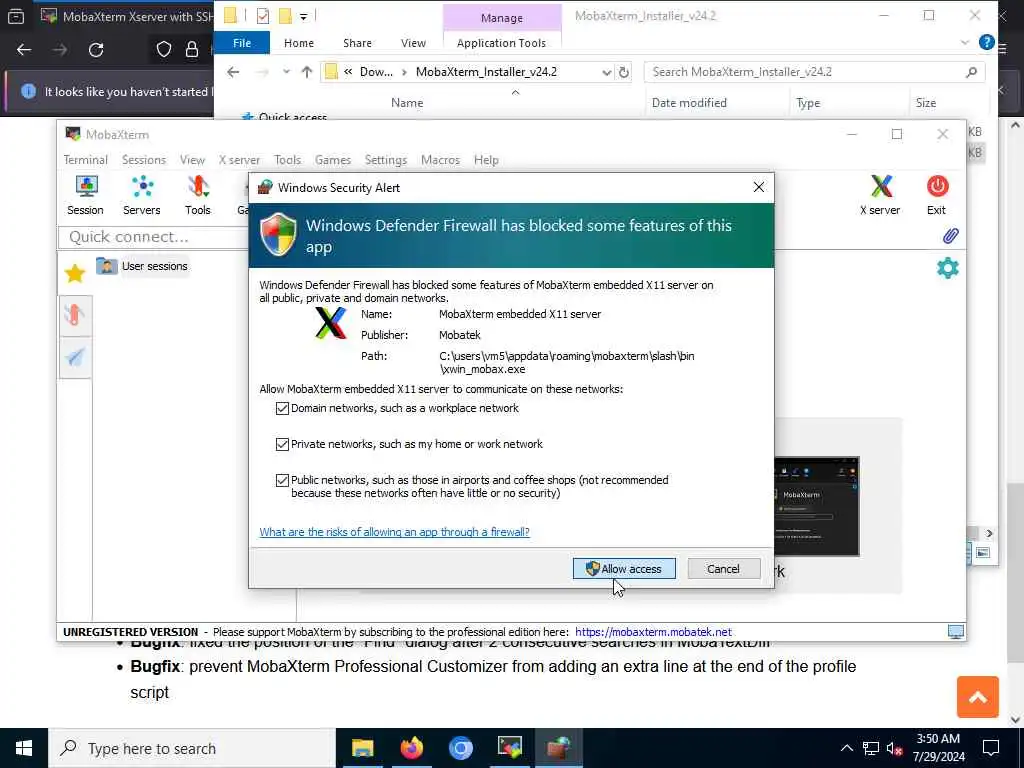Open the Macros menu in MobaXterm

click(440, 160)
